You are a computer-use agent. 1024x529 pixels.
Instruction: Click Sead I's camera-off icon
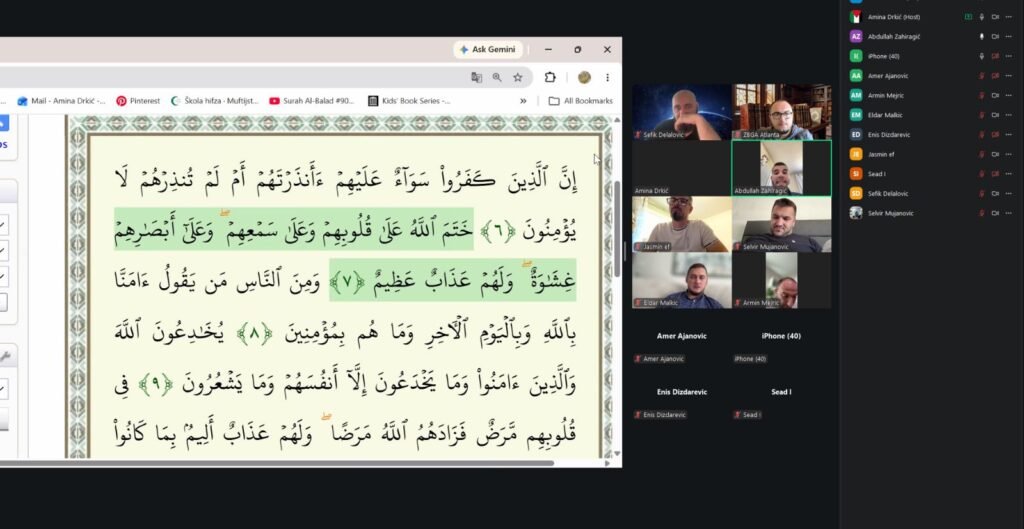click(x=995, y=174)
